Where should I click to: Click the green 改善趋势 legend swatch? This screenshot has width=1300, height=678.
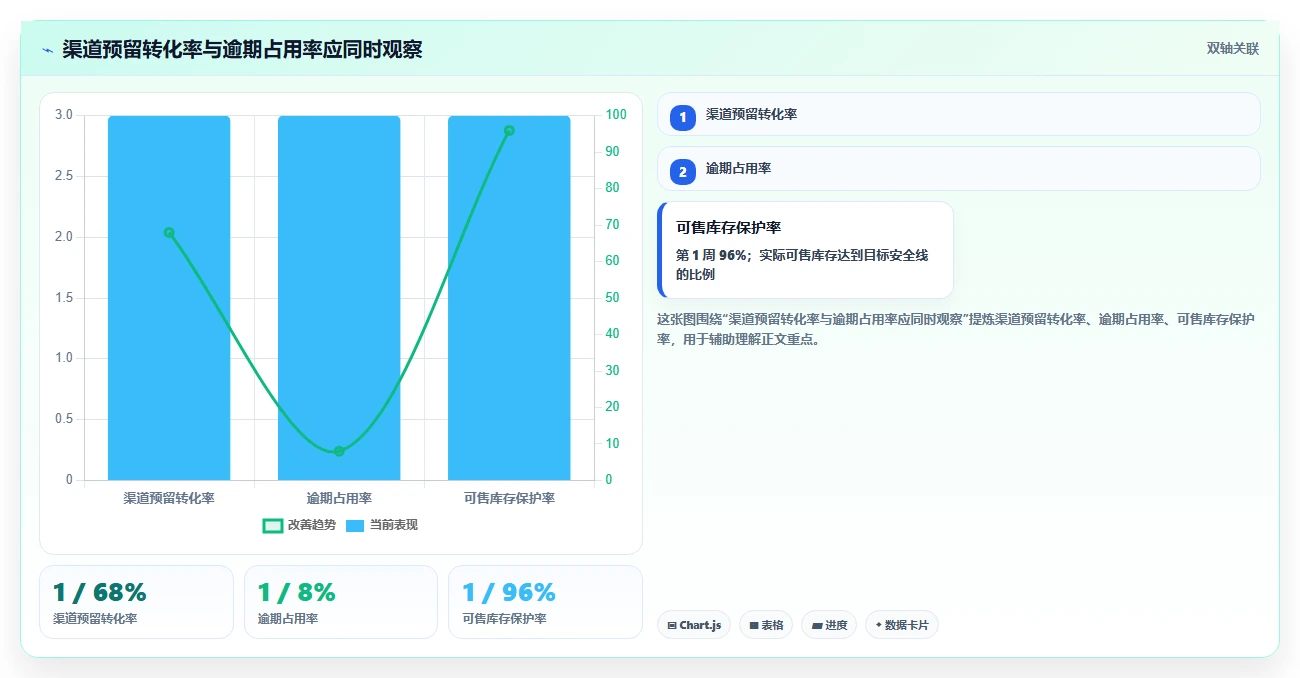pyautogui.click(x=273, y=525)
